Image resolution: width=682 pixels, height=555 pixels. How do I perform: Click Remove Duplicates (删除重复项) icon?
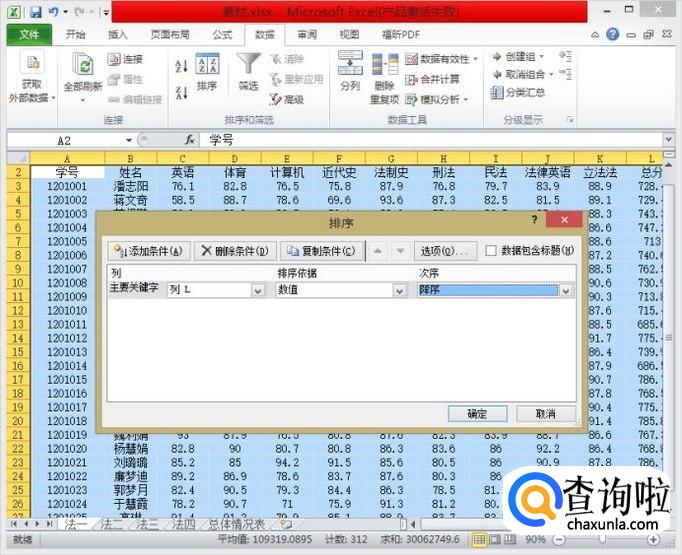click(x=385, y=72)
